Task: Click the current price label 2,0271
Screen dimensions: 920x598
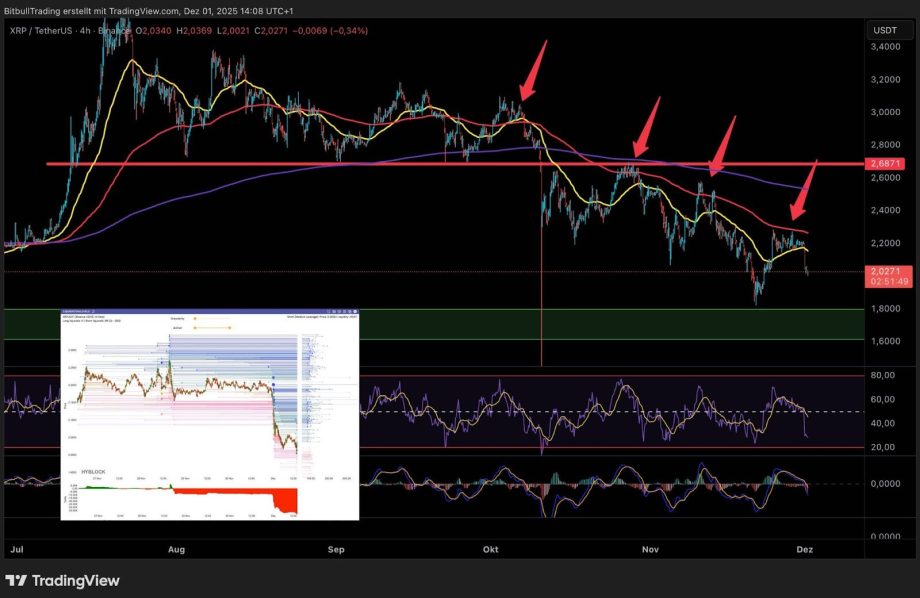Action: [x=884, y=270]
